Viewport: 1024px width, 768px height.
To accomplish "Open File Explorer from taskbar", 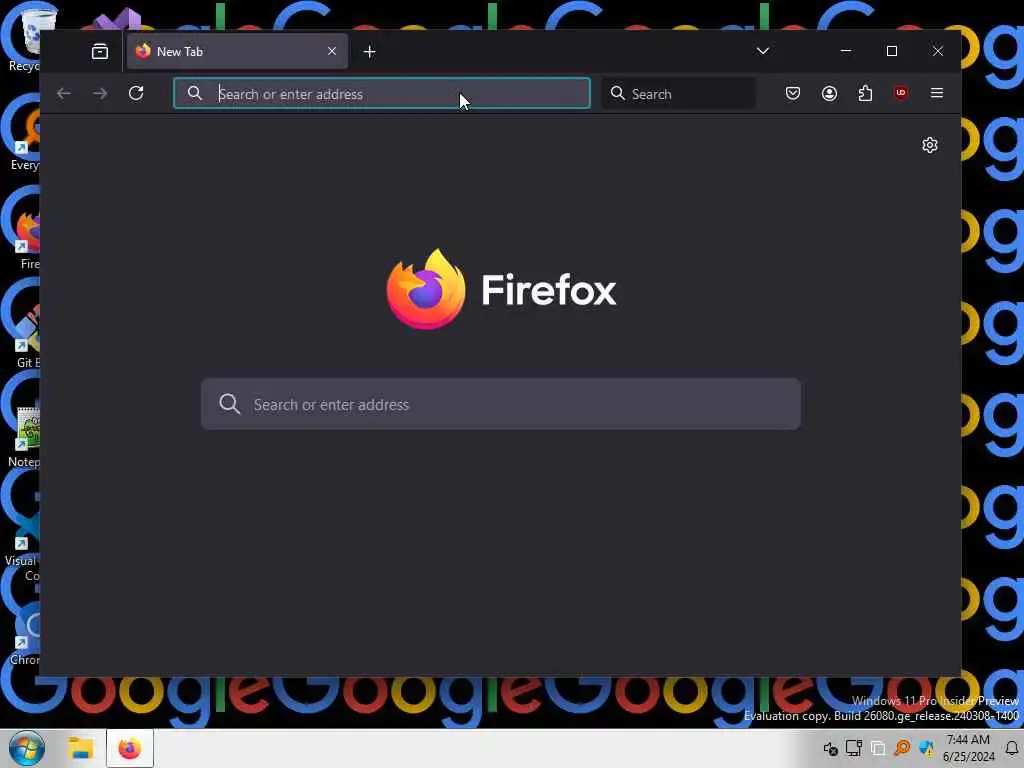I will coord(82,748).
